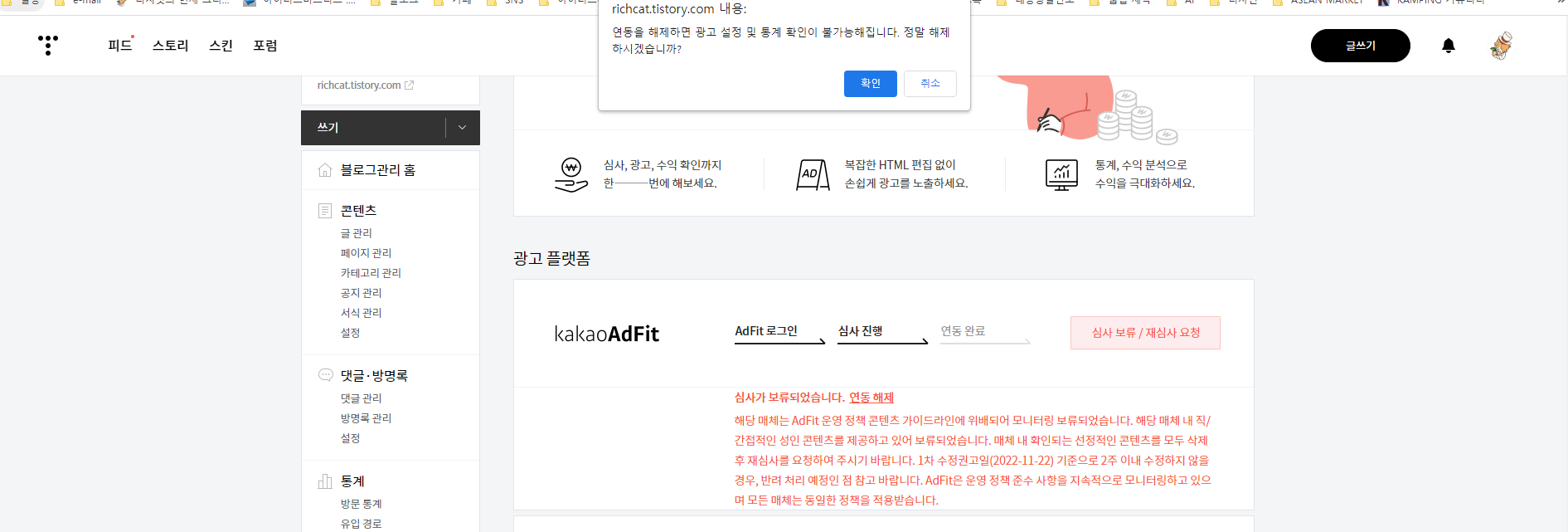Viewport: 1568px width, 532px height.
Task: Click the 통계 section heading
Action: (x=352, y=481)
